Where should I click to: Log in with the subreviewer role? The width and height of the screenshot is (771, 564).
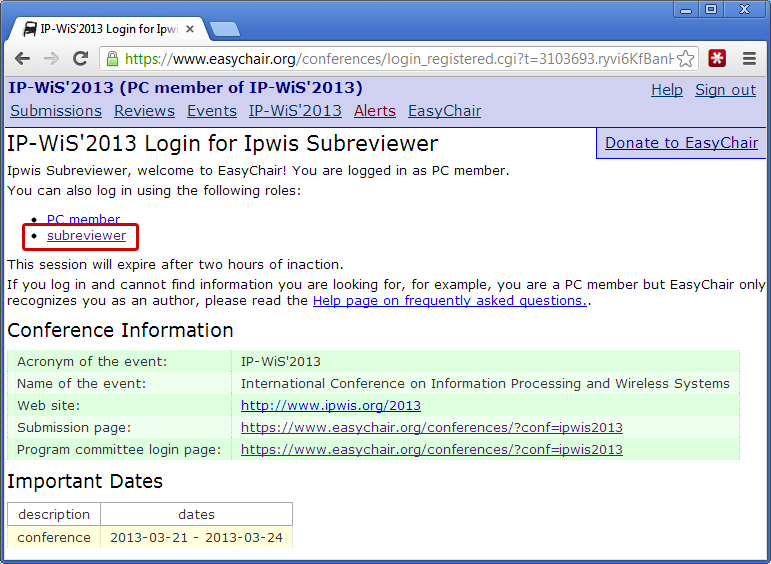[x=86, y=236]
